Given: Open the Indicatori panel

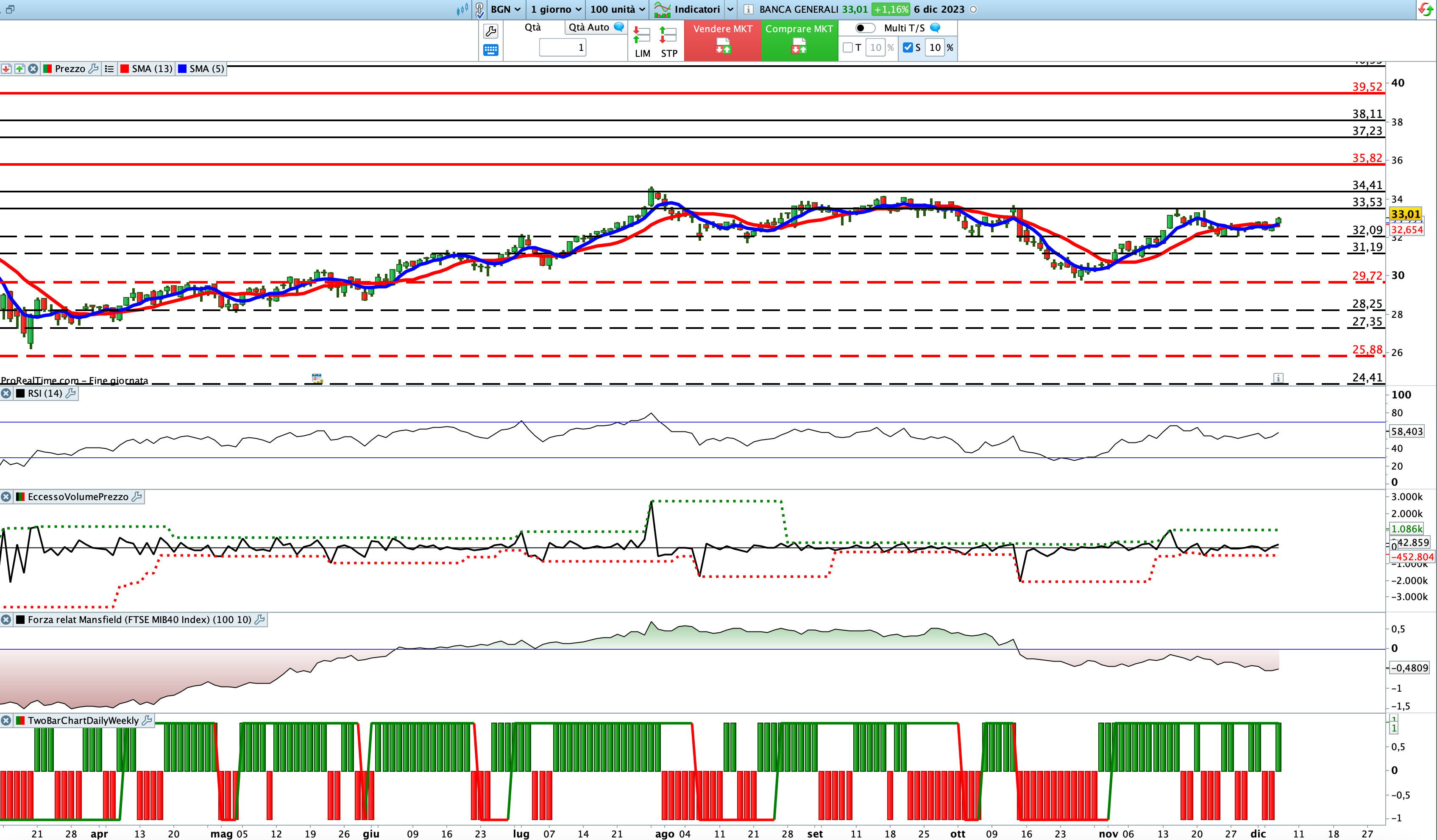Looking at the screenshot, I should pyautogui.click(x=687, y=9).
